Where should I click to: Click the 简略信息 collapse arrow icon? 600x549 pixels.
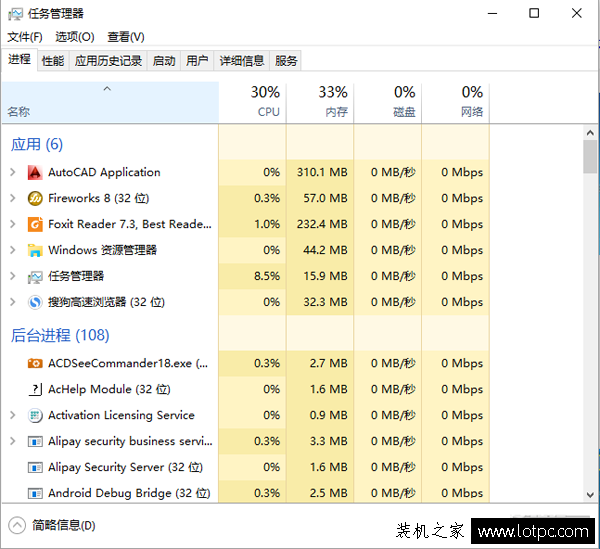(x=17, y=526)
